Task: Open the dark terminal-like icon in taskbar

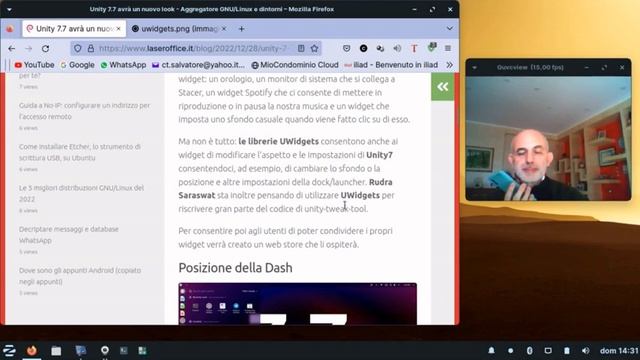Action: click(x=124, y=350)
